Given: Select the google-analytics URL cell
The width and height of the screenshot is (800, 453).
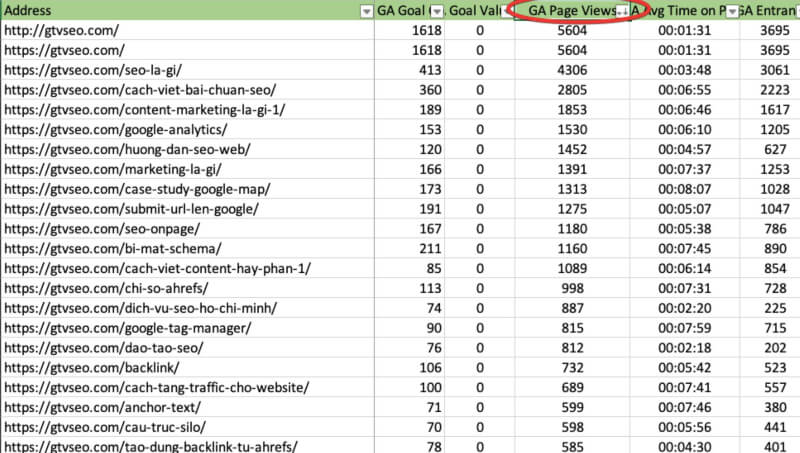Looking at the screenshot, I should (x=188, y=130).
